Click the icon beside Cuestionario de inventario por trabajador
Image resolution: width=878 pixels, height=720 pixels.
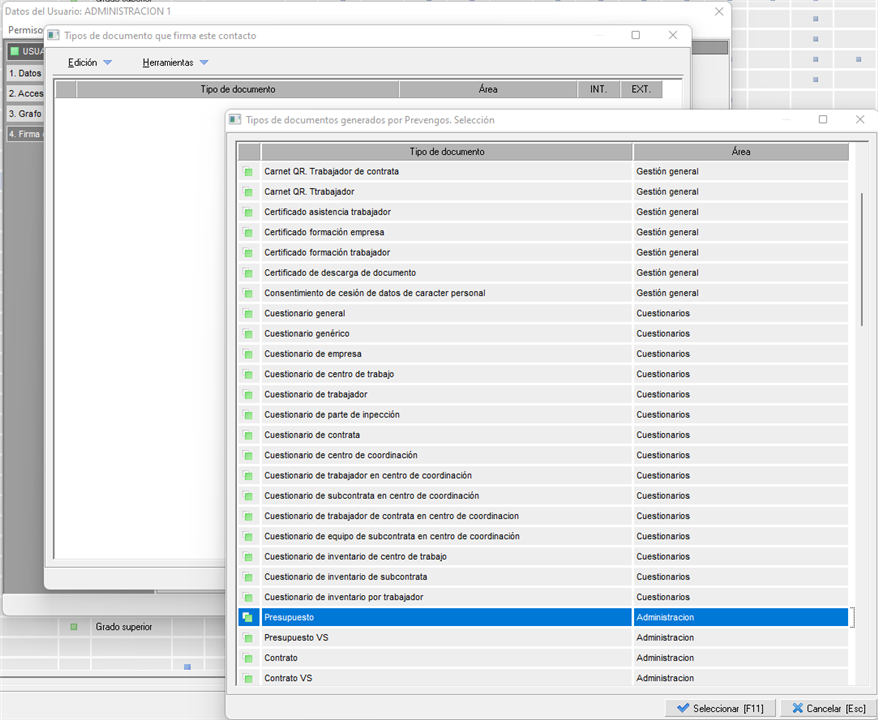[248, 598]
